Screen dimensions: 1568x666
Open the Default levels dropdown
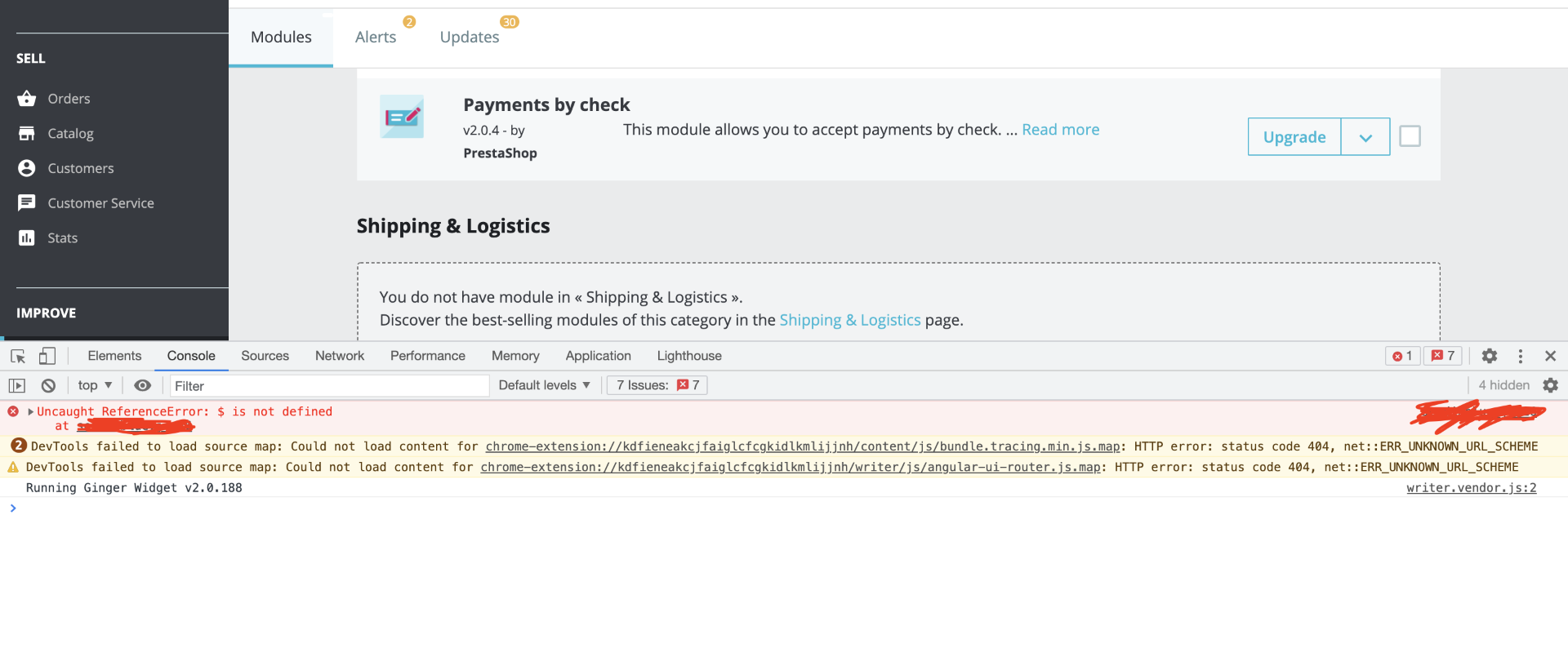coord(545,385)
